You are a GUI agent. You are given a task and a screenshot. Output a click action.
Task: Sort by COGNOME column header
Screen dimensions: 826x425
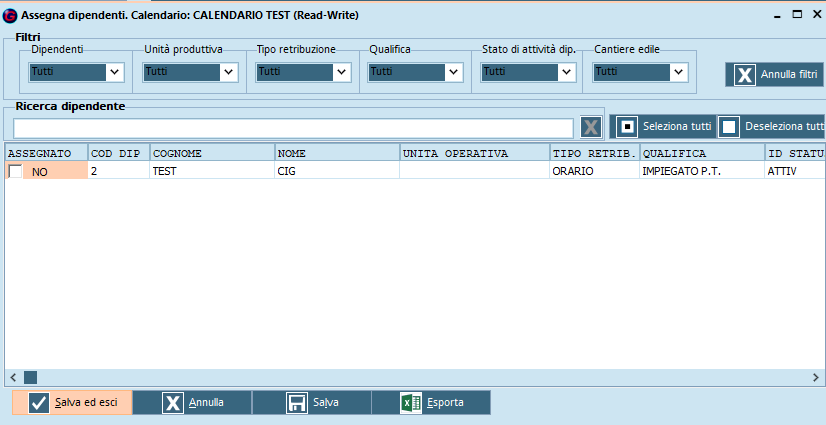(x=212, y=153)
